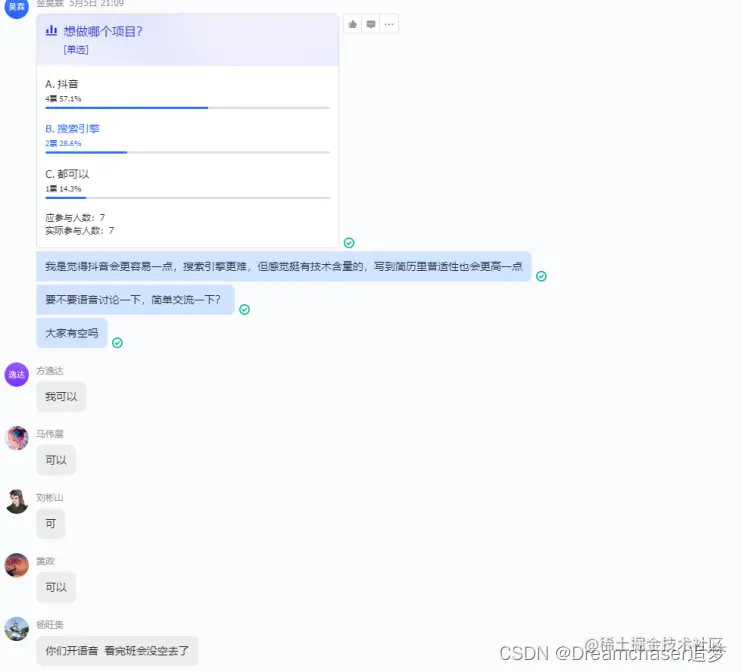Click the sender name 杨旺贵
Image resolution: width=742 pixels, height=672 pixels.
[50, 625]
